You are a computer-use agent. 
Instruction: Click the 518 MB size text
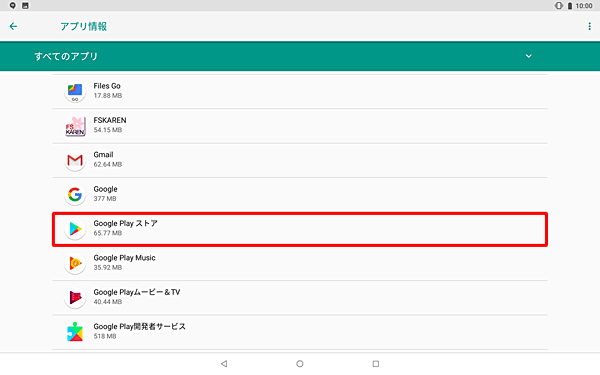[x=105, y=336]
